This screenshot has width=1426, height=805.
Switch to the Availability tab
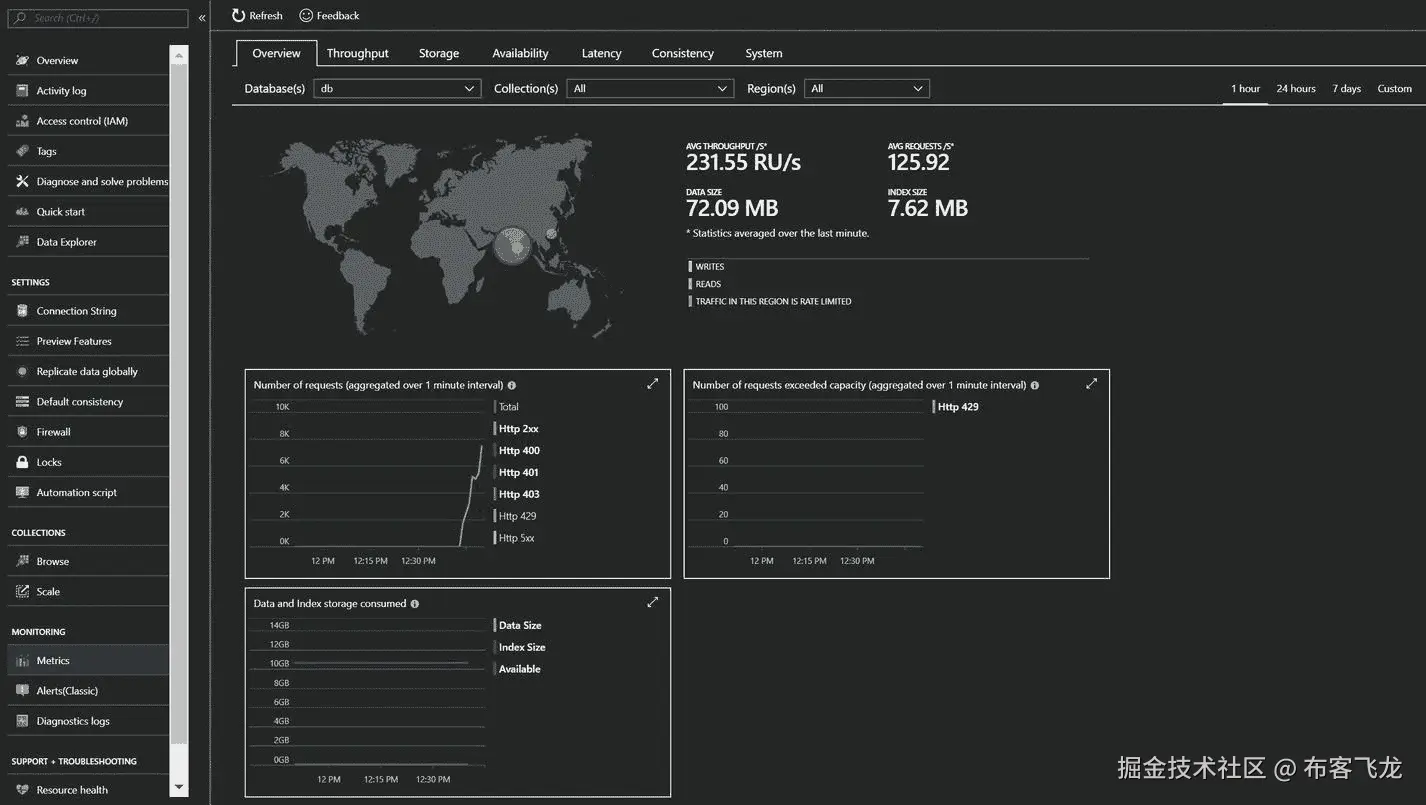click(x=520, y=53)
